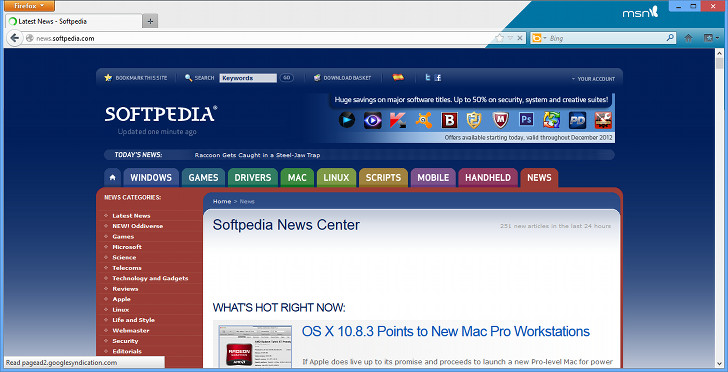
Task: Click Bookmark This Site link
Action: tap(136, 78)
